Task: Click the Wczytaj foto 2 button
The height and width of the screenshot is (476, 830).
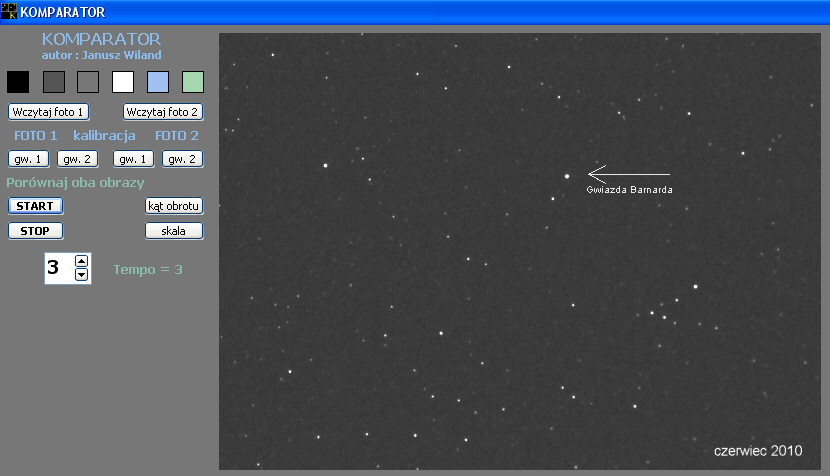Action: 163,112
